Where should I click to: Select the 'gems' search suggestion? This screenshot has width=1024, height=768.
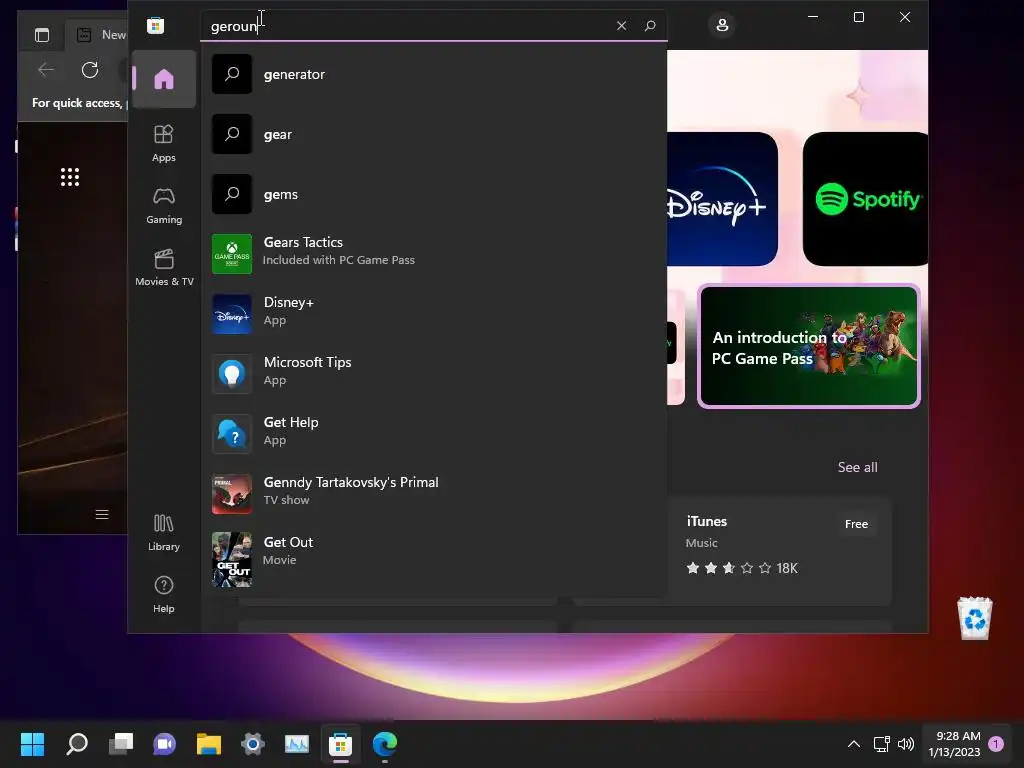point(434,195)
